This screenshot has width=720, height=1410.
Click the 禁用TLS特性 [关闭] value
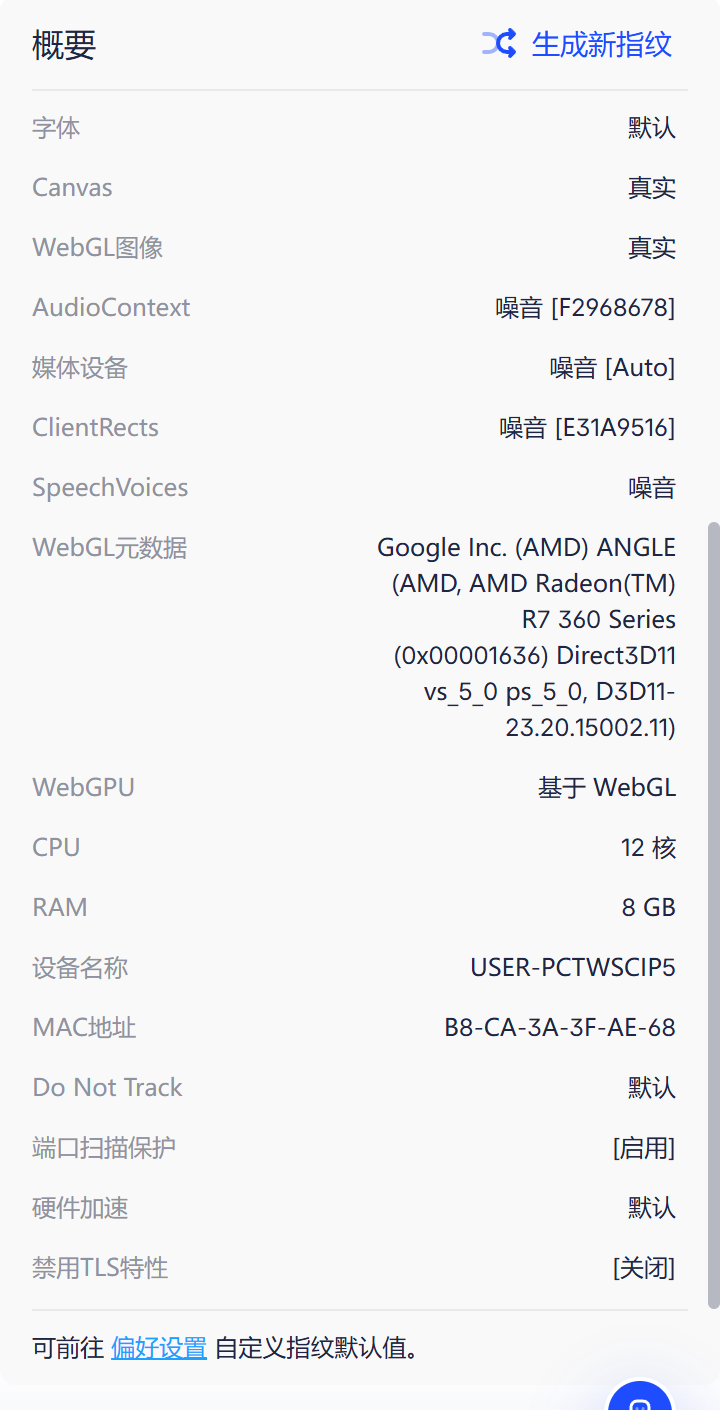coord(644,1268)
